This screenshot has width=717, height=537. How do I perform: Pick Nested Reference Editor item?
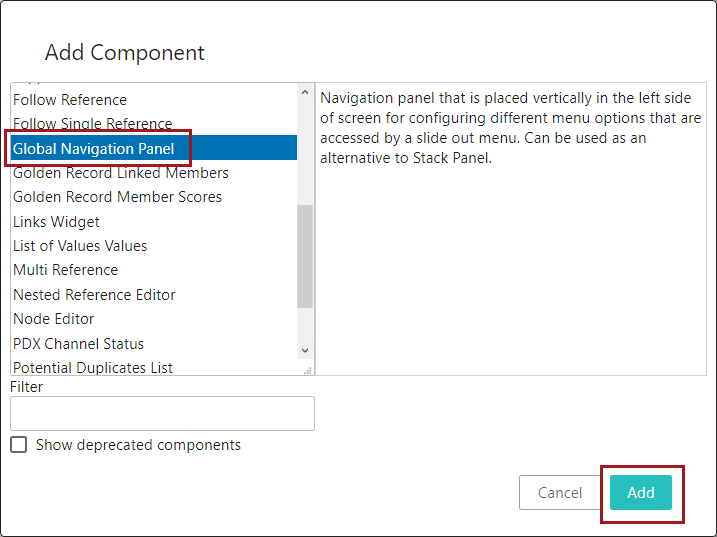click(x=95, y=295)
